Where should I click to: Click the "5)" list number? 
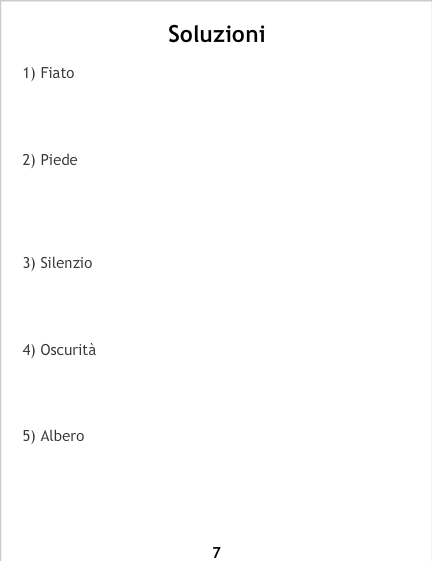pyautogui.click(x=29, y=436)
